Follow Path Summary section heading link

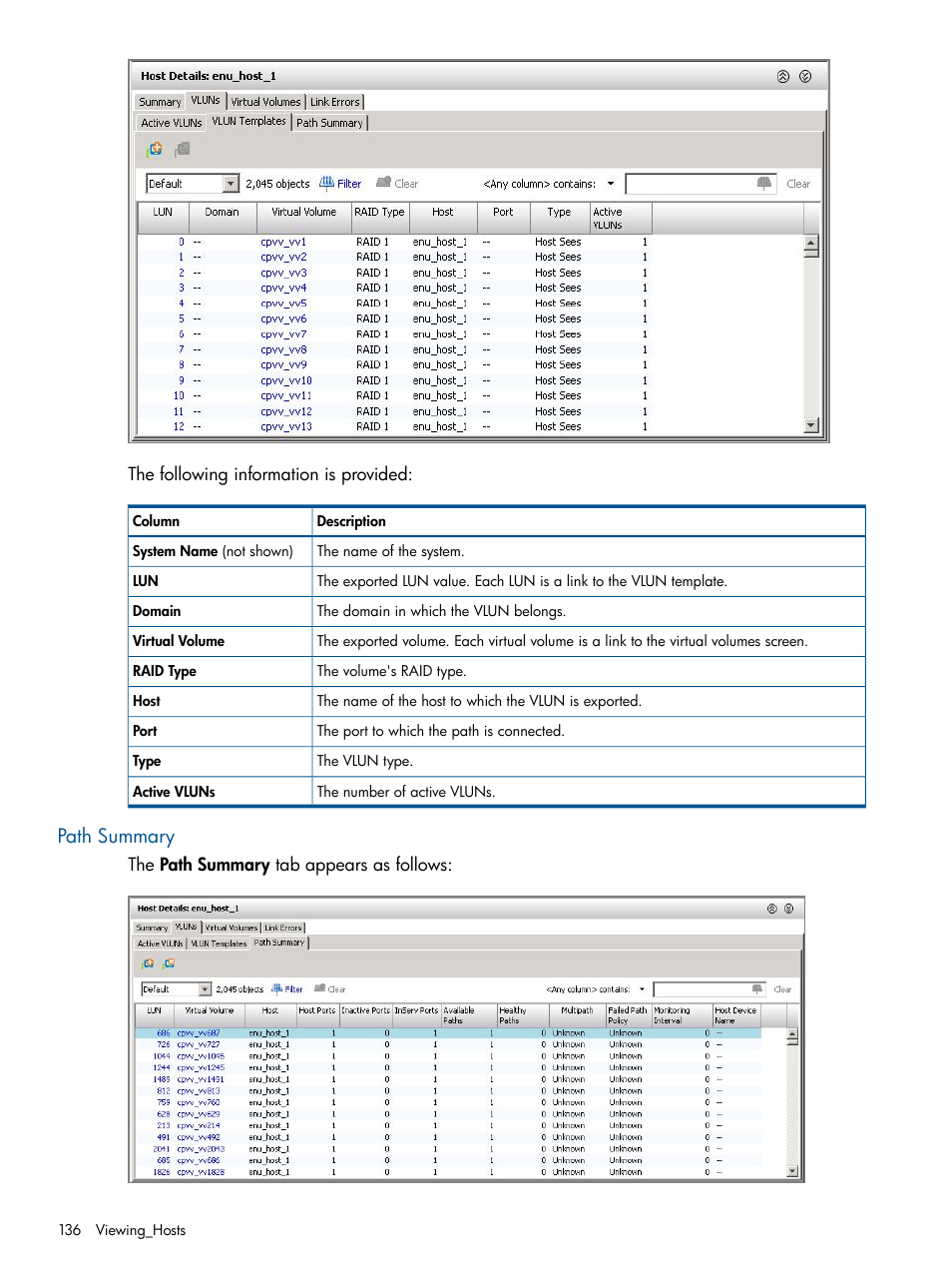116,837
